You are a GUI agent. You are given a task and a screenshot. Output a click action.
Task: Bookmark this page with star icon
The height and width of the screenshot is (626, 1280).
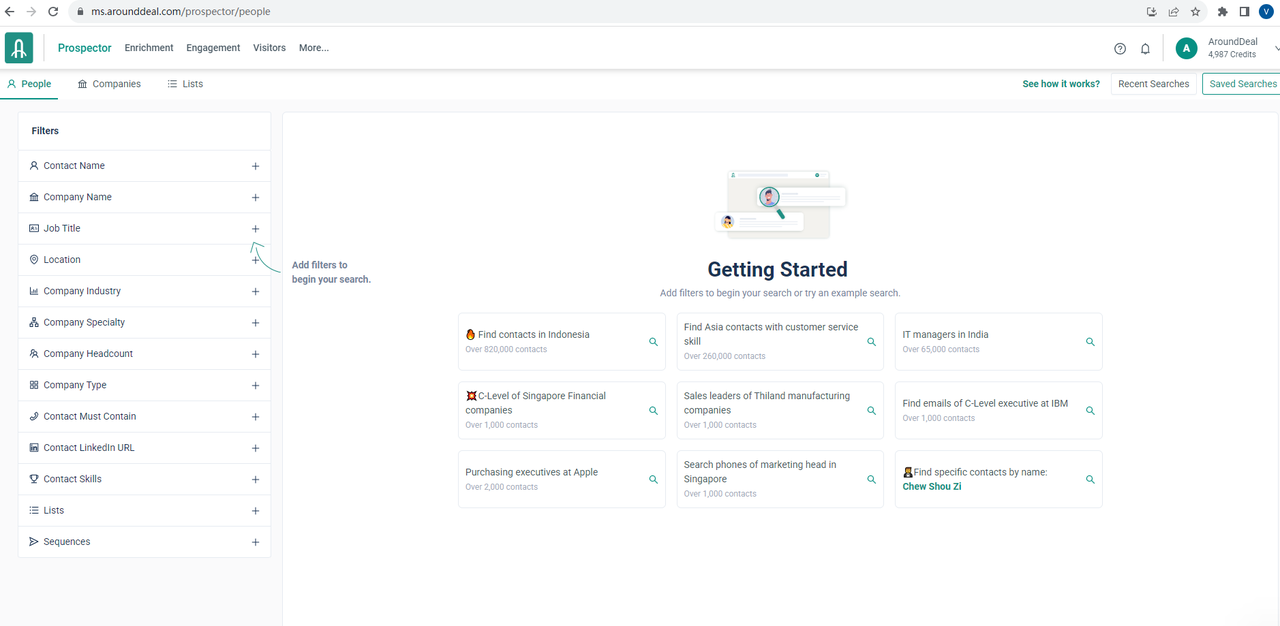click(x=1195, y=12)
